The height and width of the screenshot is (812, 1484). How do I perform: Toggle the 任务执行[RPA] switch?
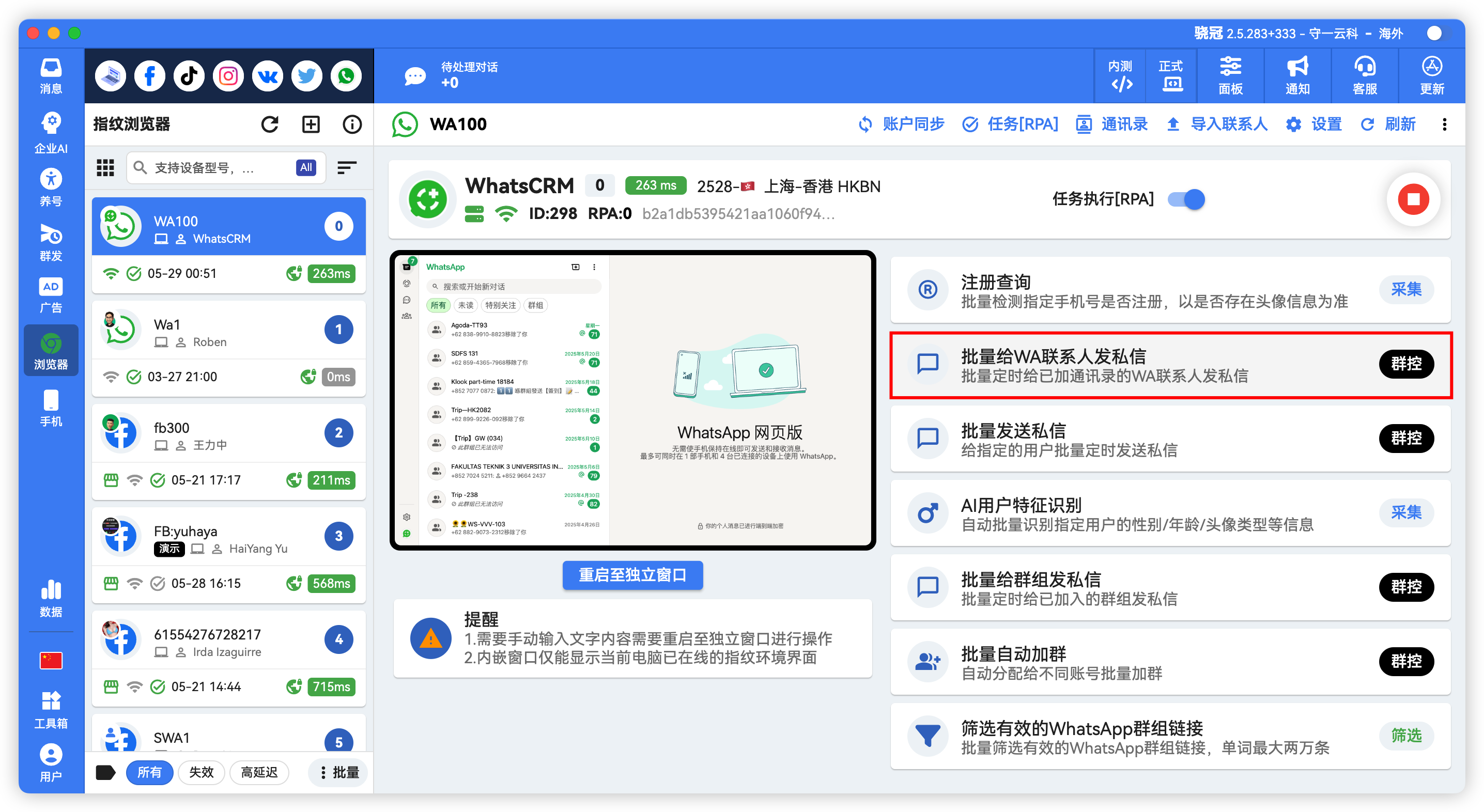coord(1186,199)
